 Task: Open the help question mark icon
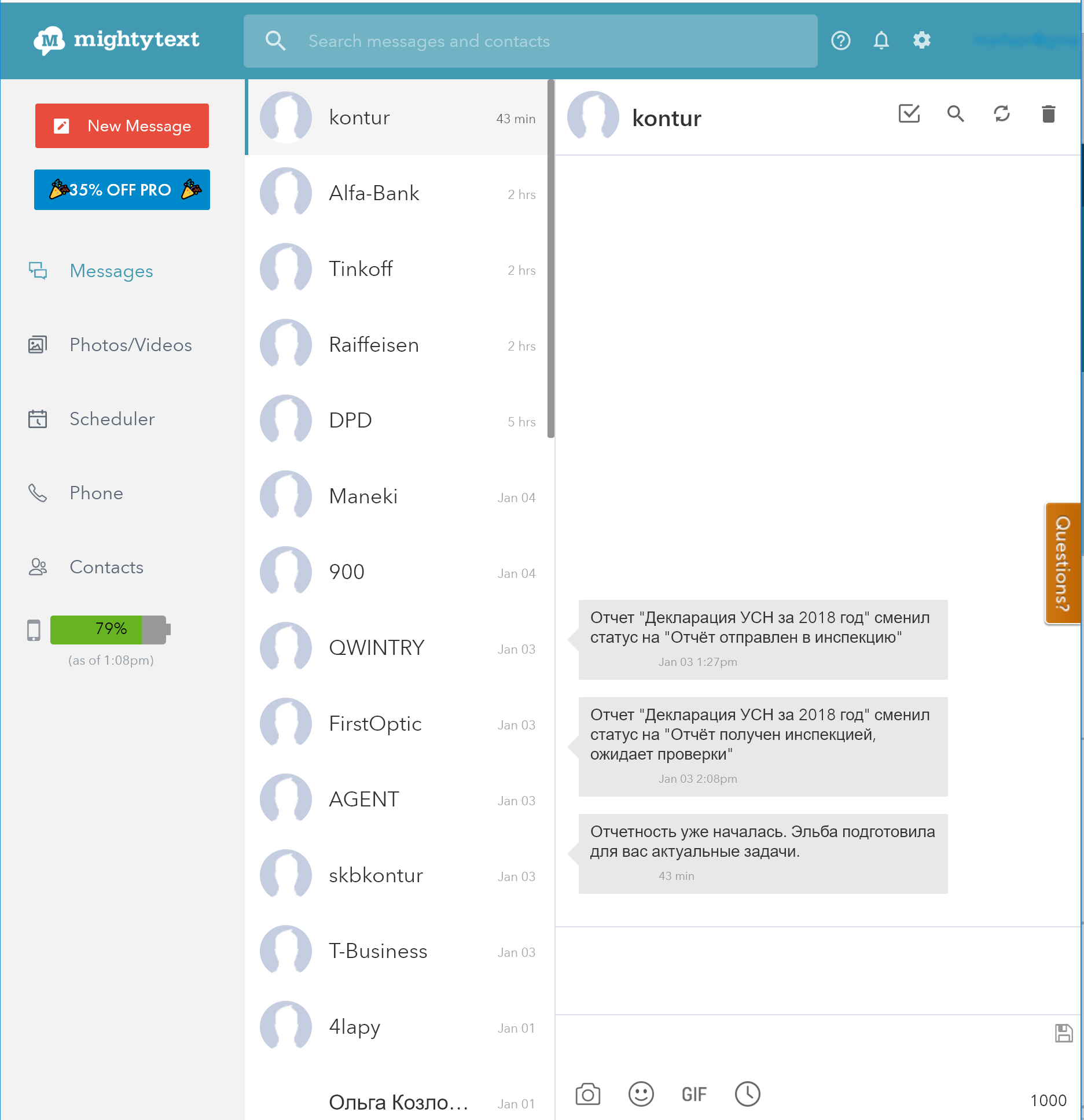[x=841, y=40]
